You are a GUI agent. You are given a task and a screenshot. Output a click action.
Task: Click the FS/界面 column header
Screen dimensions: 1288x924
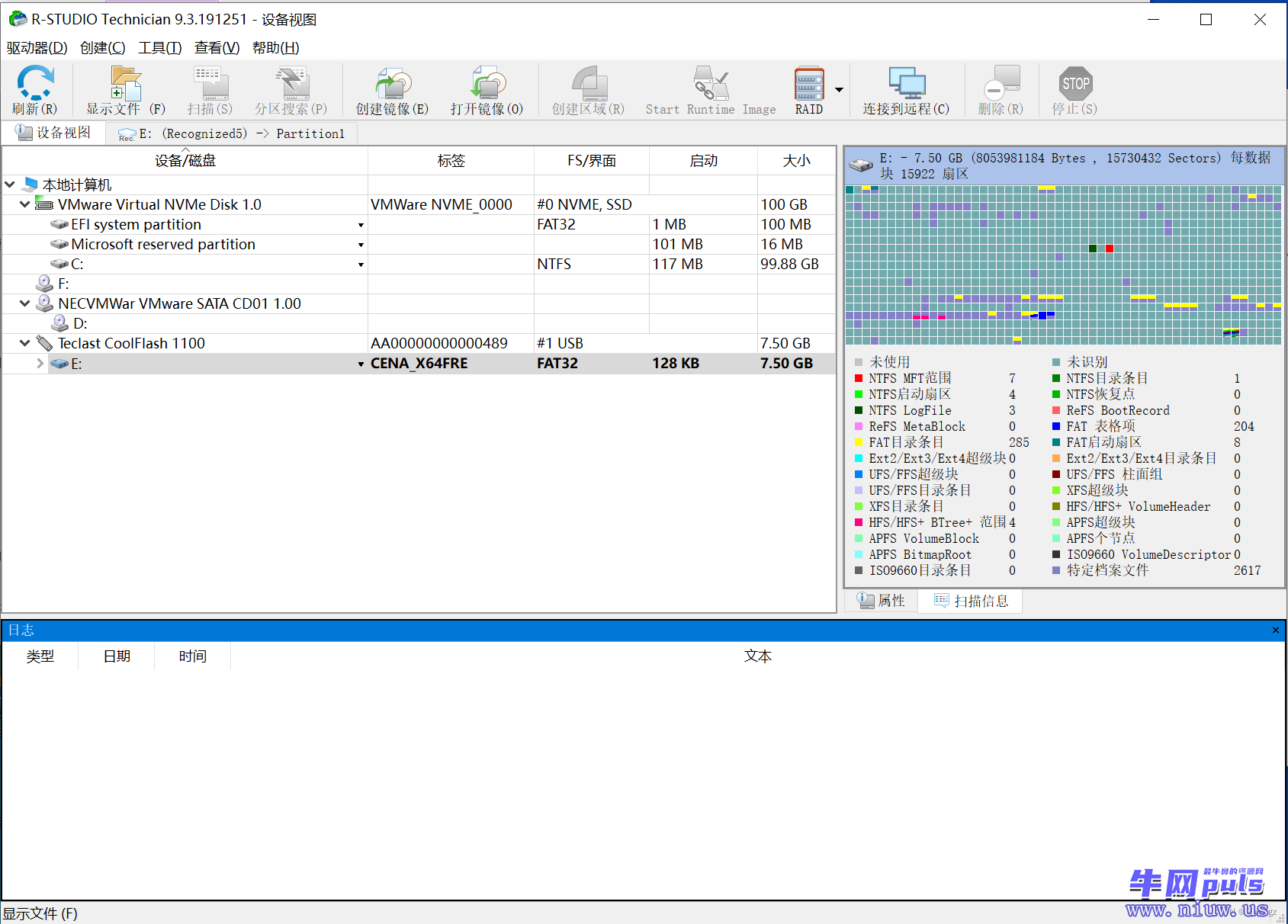click(592, 161)
